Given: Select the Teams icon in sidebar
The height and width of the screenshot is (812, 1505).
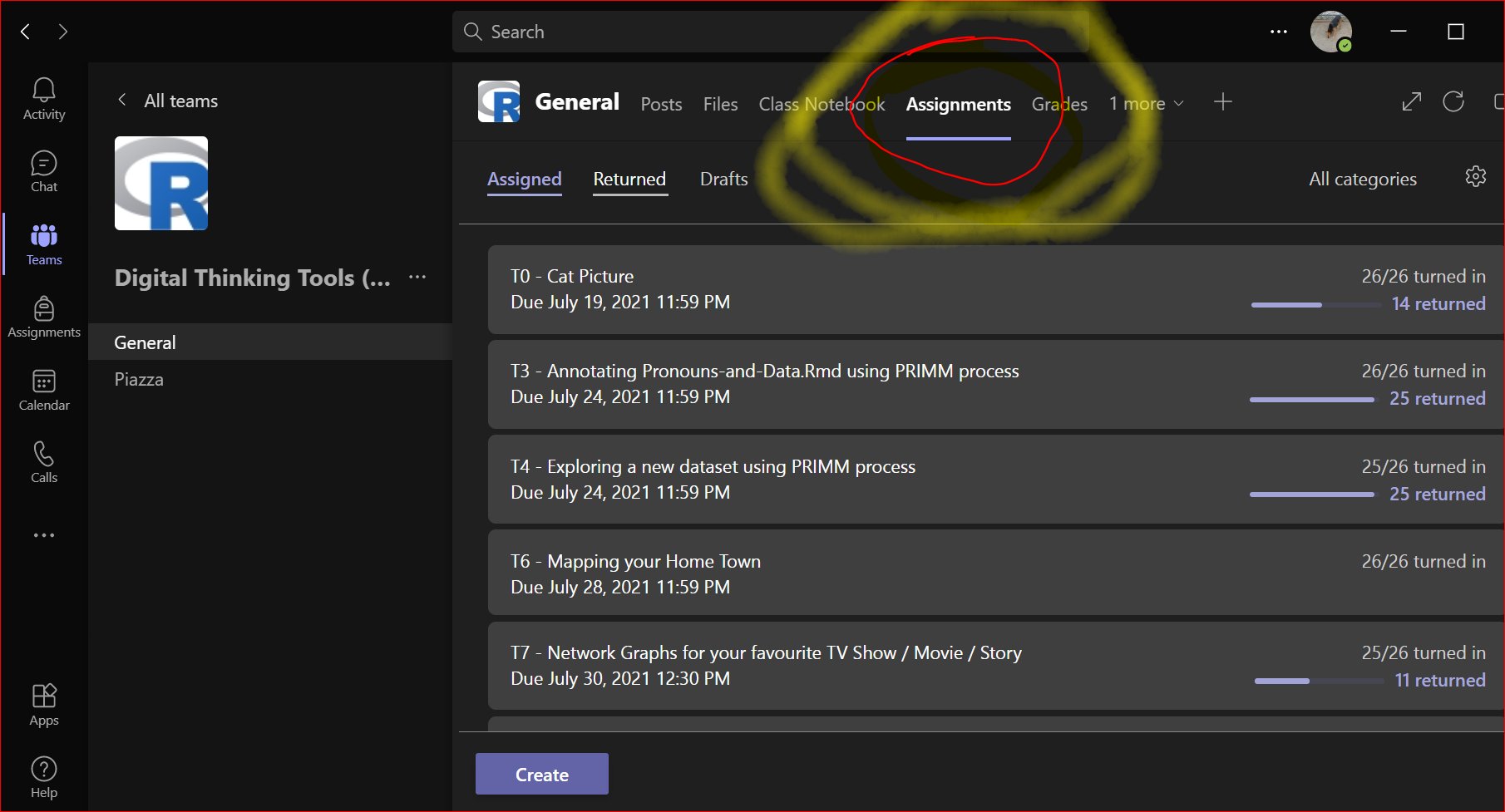Looking at the screenshot, I should pos(44,245).
